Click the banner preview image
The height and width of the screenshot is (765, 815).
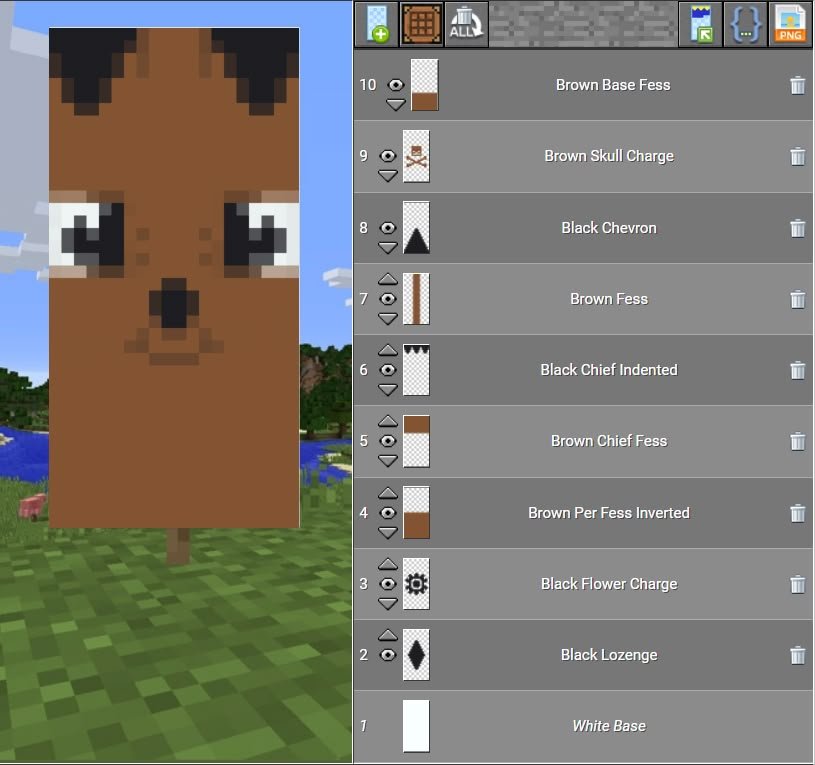pos(174,278)
